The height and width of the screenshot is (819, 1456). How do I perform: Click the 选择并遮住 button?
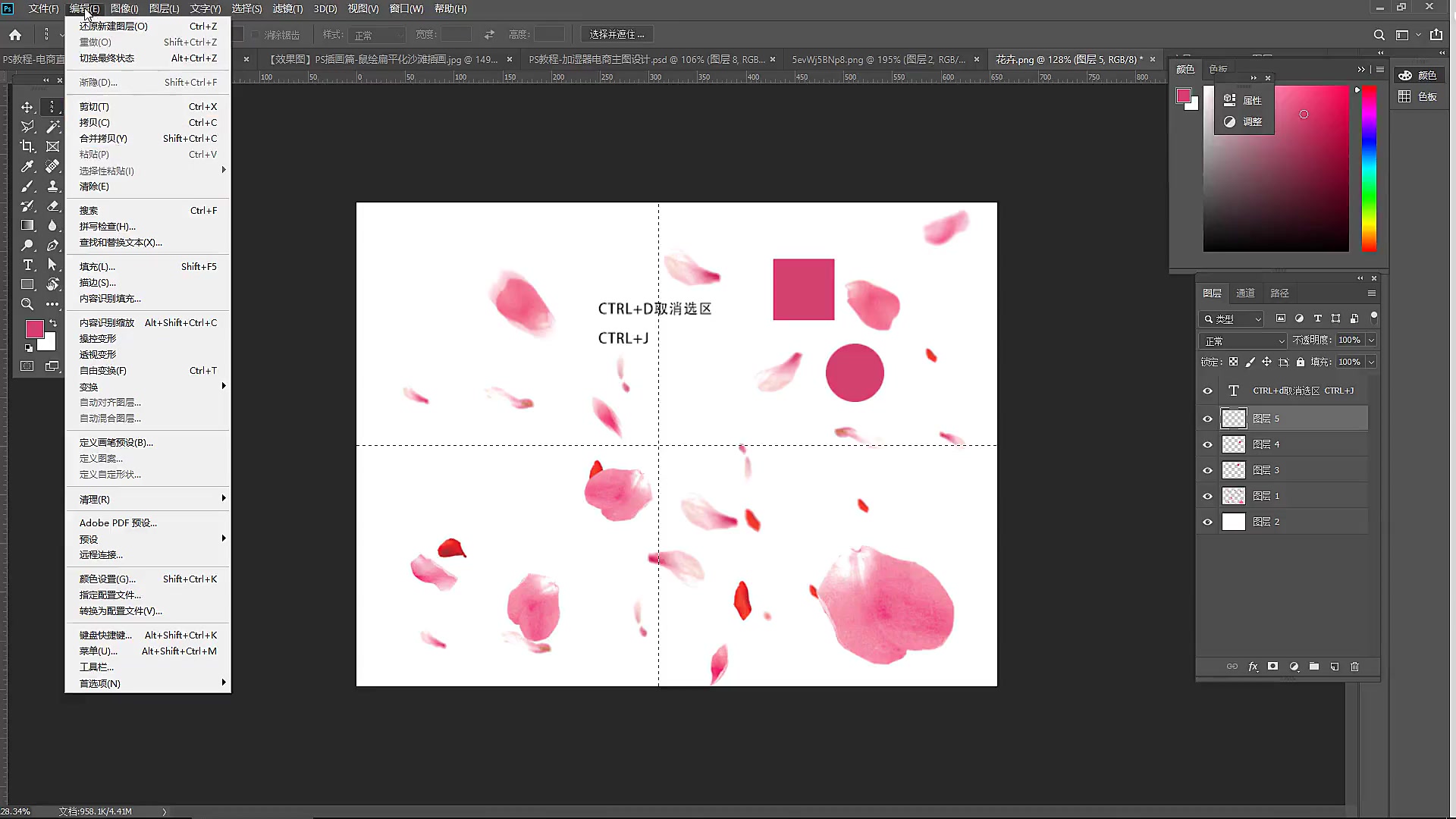click(x=617, y=34)
